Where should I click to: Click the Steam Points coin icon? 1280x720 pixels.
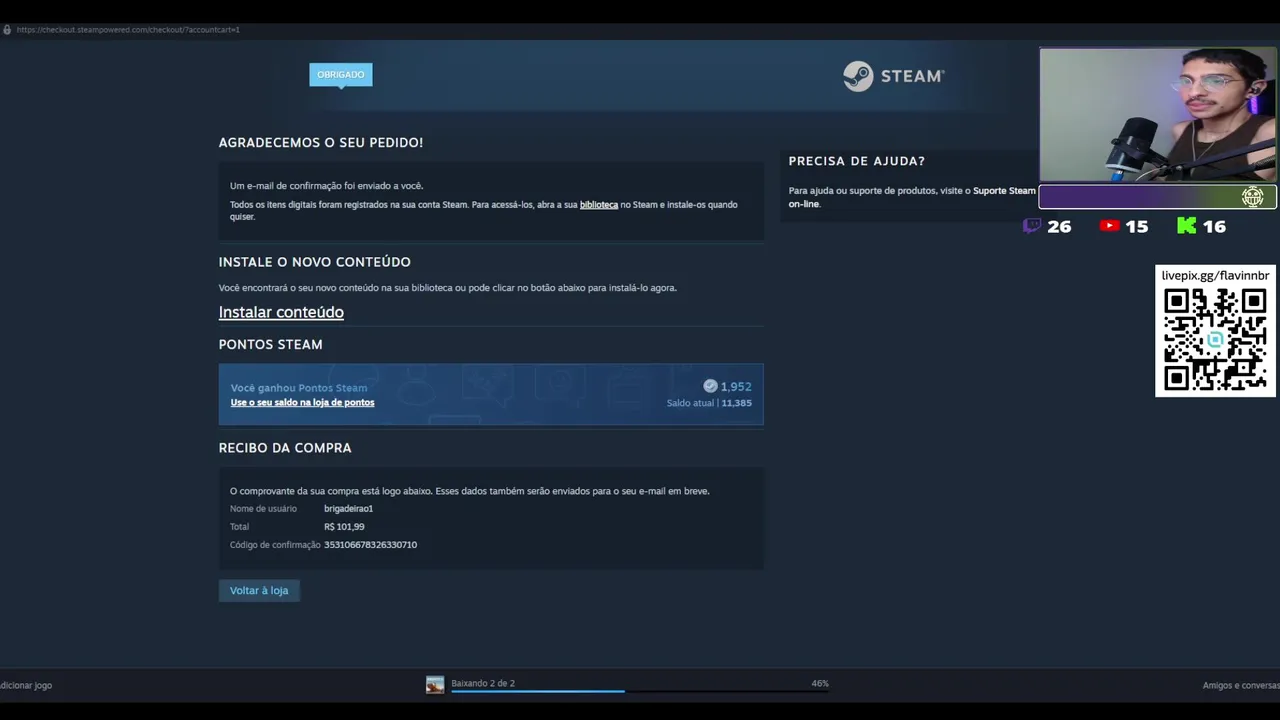click(x=710, y=386)
